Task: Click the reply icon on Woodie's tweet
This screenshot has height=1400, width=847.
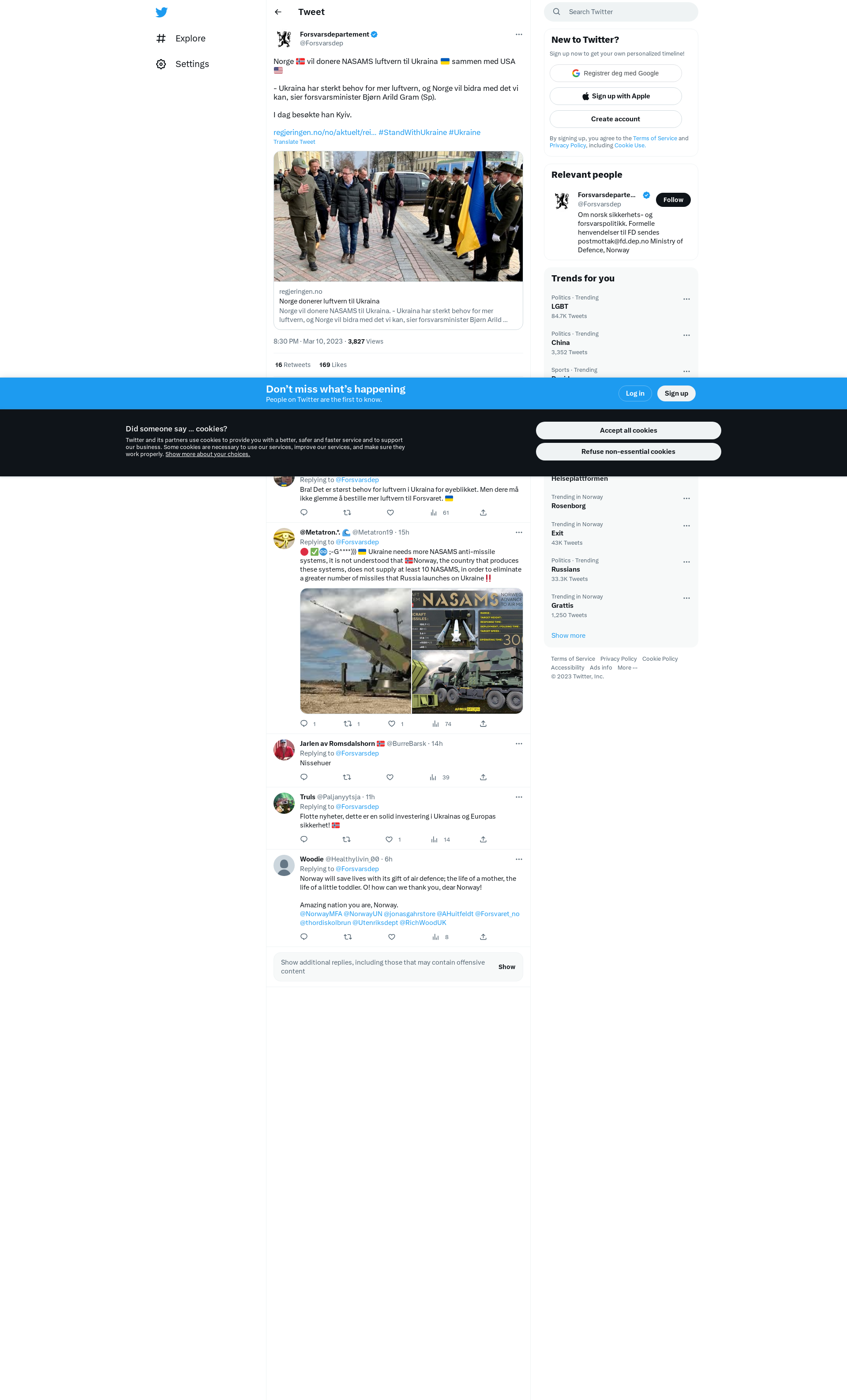Action: (x=304, y=936)
